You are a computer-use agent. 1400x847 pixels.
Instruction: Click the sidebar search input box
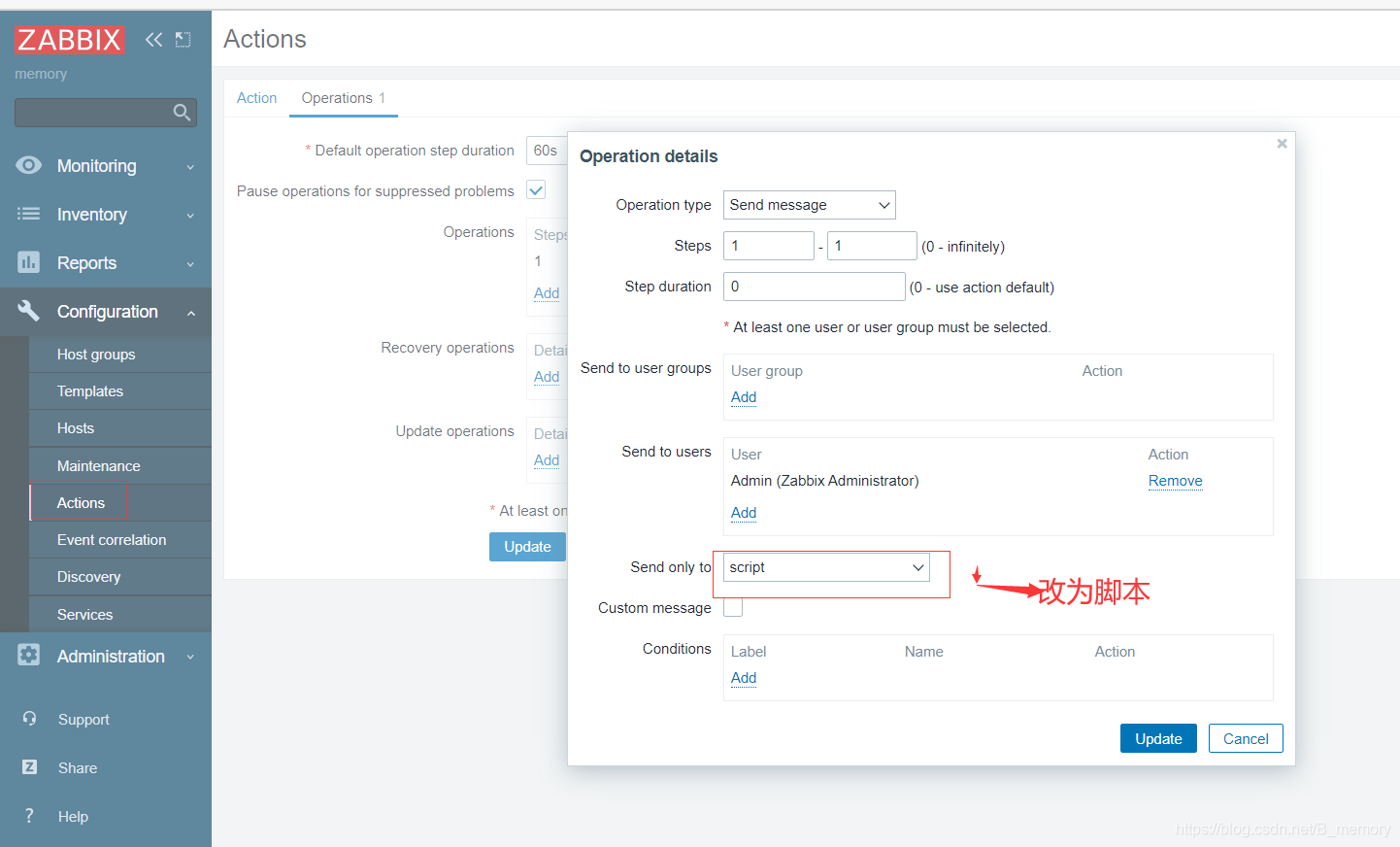pyautogui.click(x=106, y=113)
